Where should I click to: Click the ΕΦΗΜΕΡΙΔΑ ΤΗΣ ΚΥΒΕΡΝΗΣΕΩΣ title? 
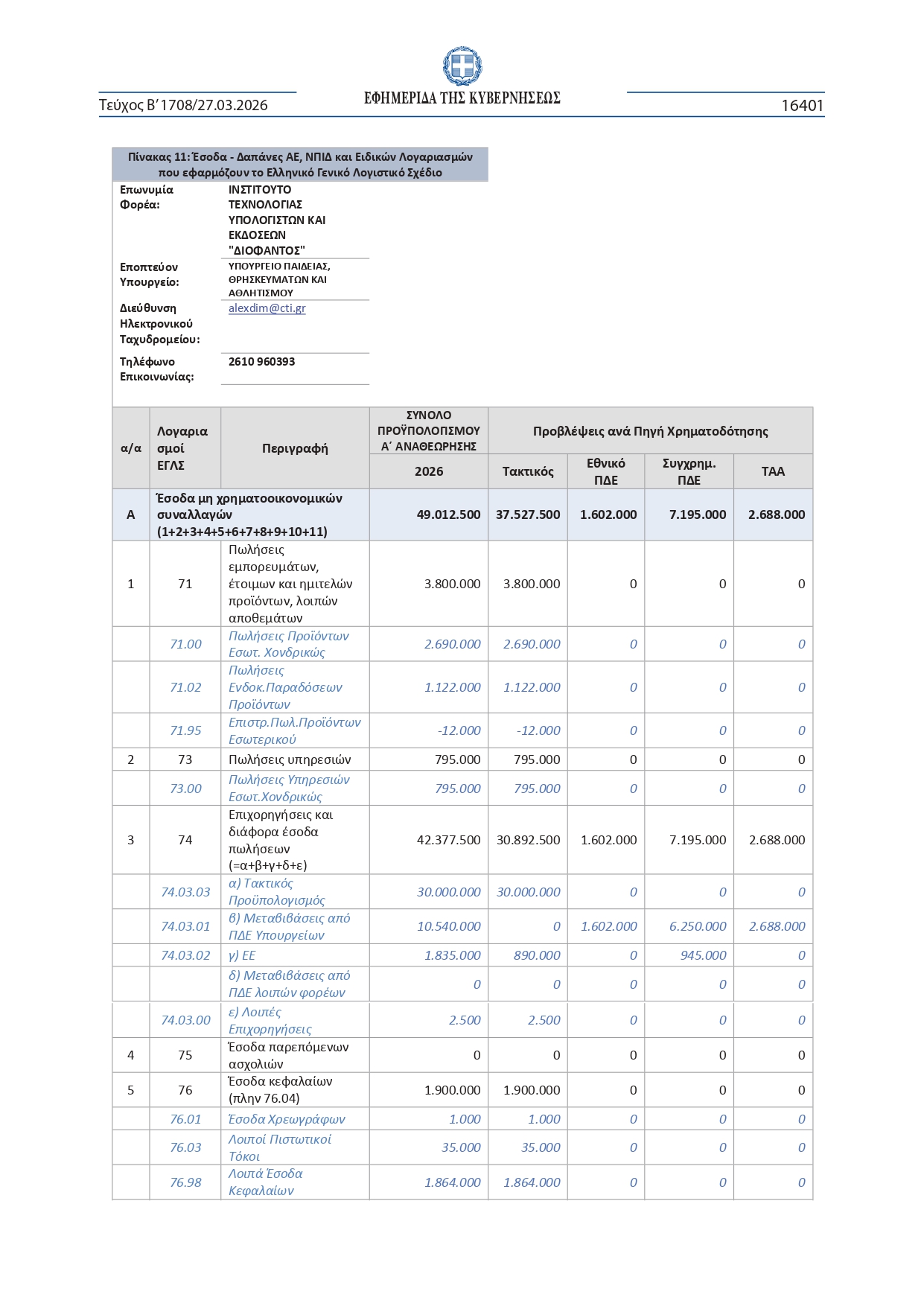point(462,98)
